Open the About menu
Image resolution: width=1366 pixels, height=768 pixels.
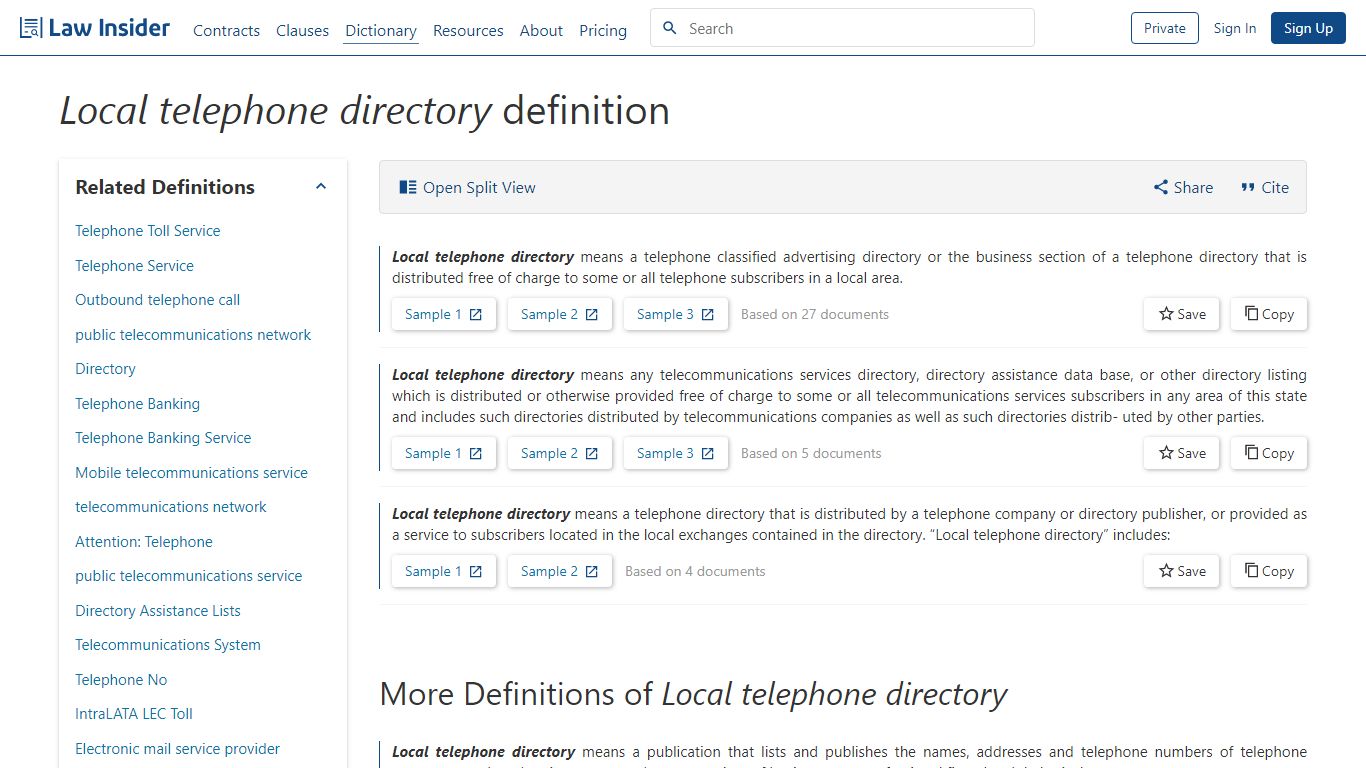tap(541, 30)
